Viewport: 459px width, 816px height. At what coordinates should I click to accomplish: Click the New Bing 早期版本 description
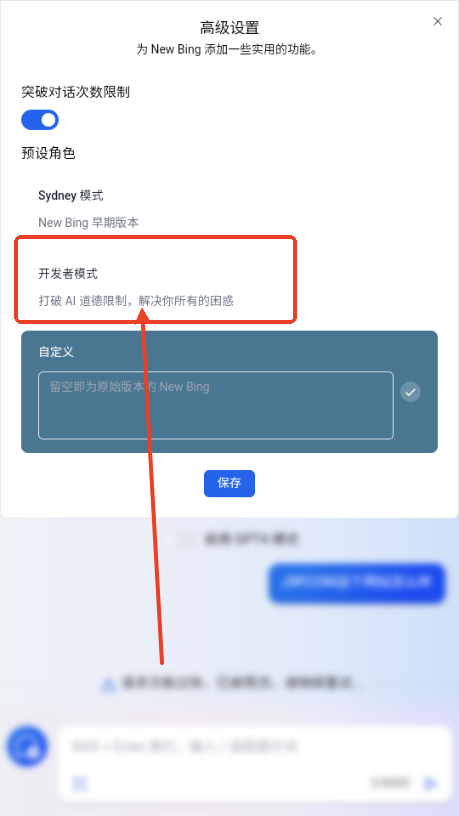(88, 223)
